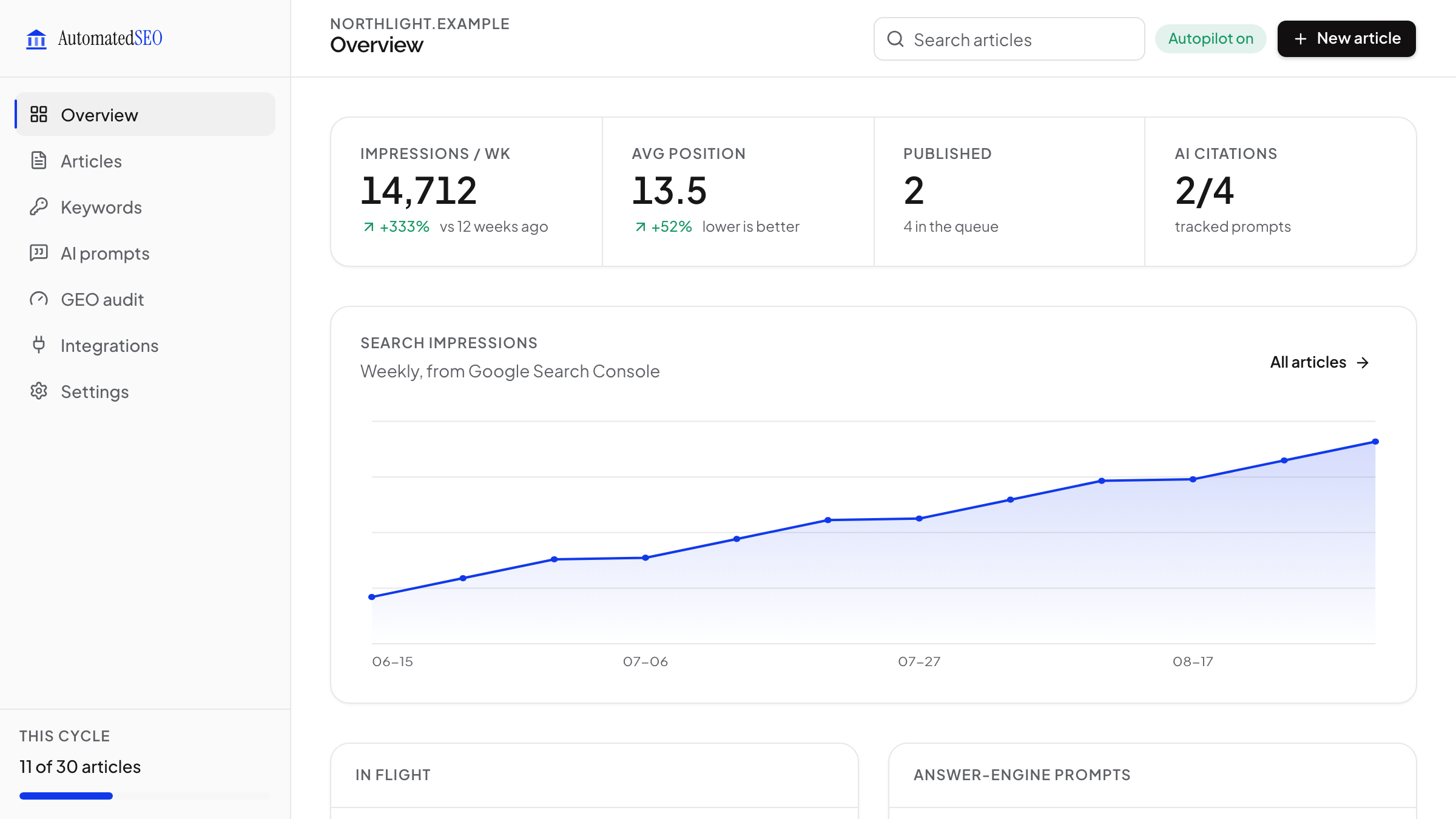Image resolution: width=1456 pixels, height=819 pixels.
Task: Click the 14,712 impressions value
Action: pos(419,190)
